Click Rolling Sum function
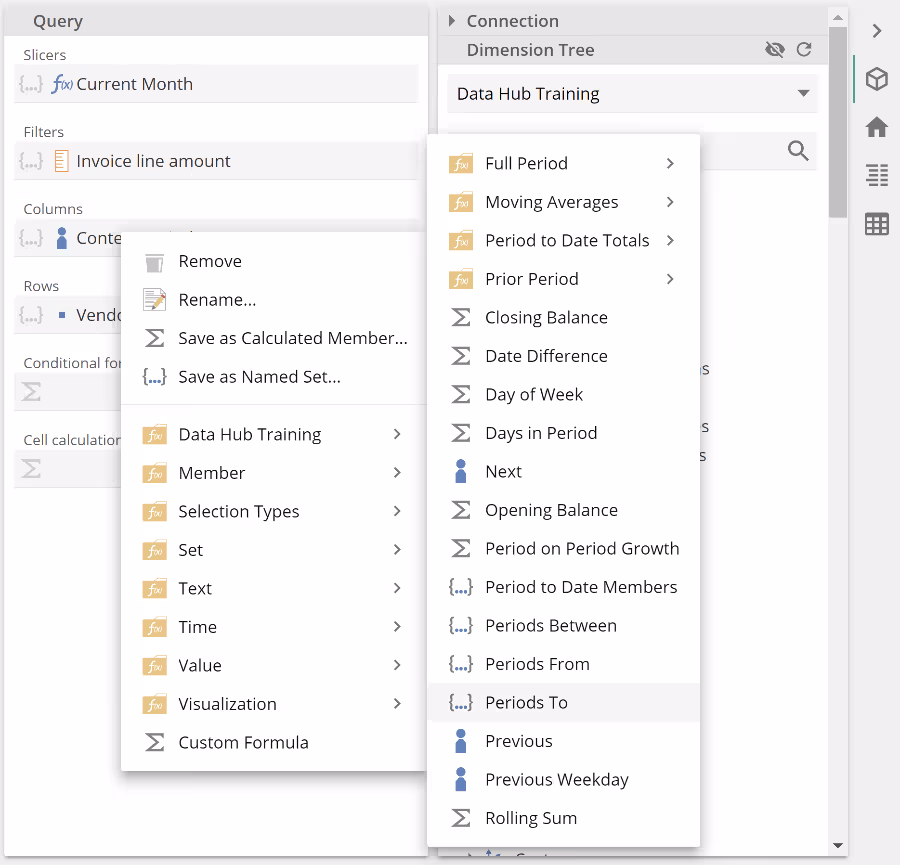 [530, 819]
